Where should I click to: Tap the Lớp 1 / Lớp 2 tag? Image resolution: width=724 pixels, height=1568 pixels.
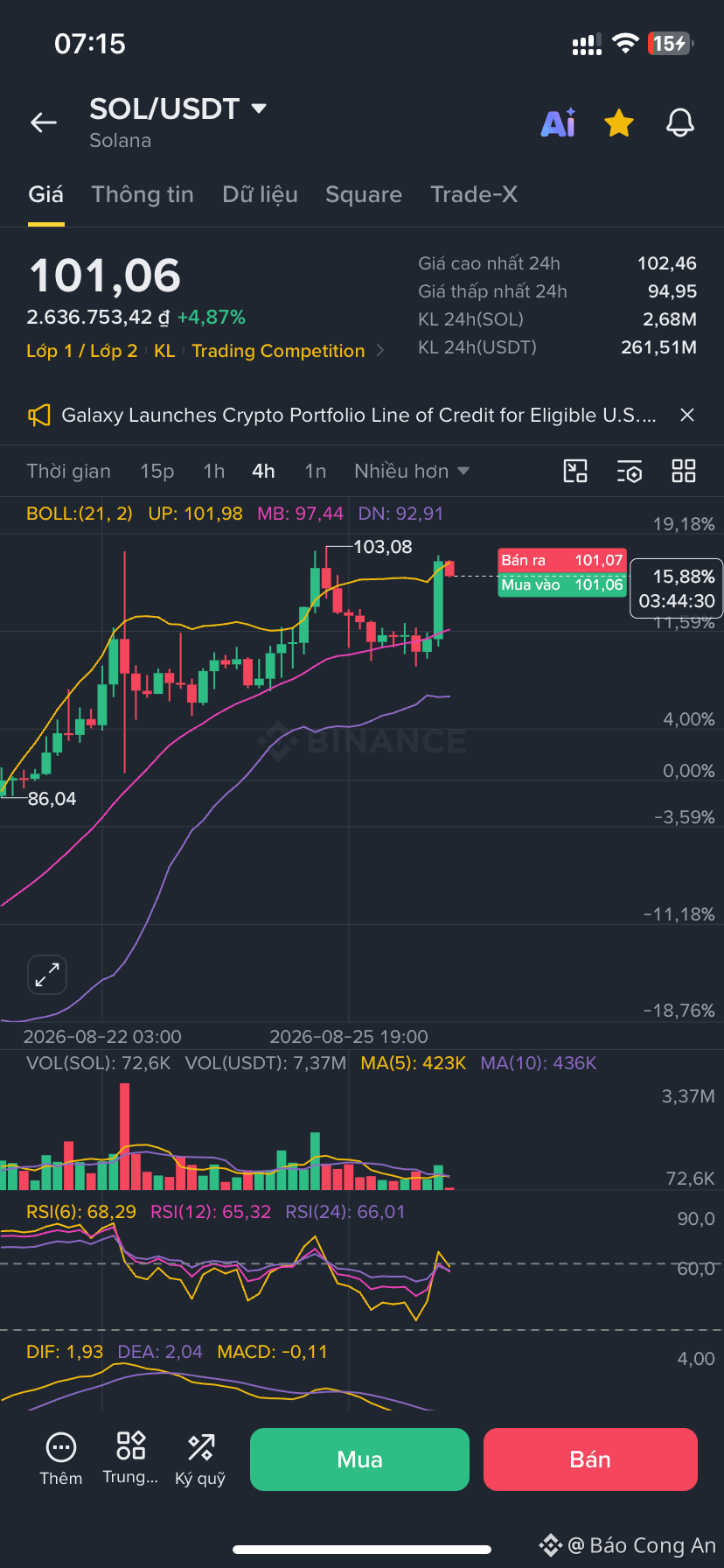(x=82, y=351)
